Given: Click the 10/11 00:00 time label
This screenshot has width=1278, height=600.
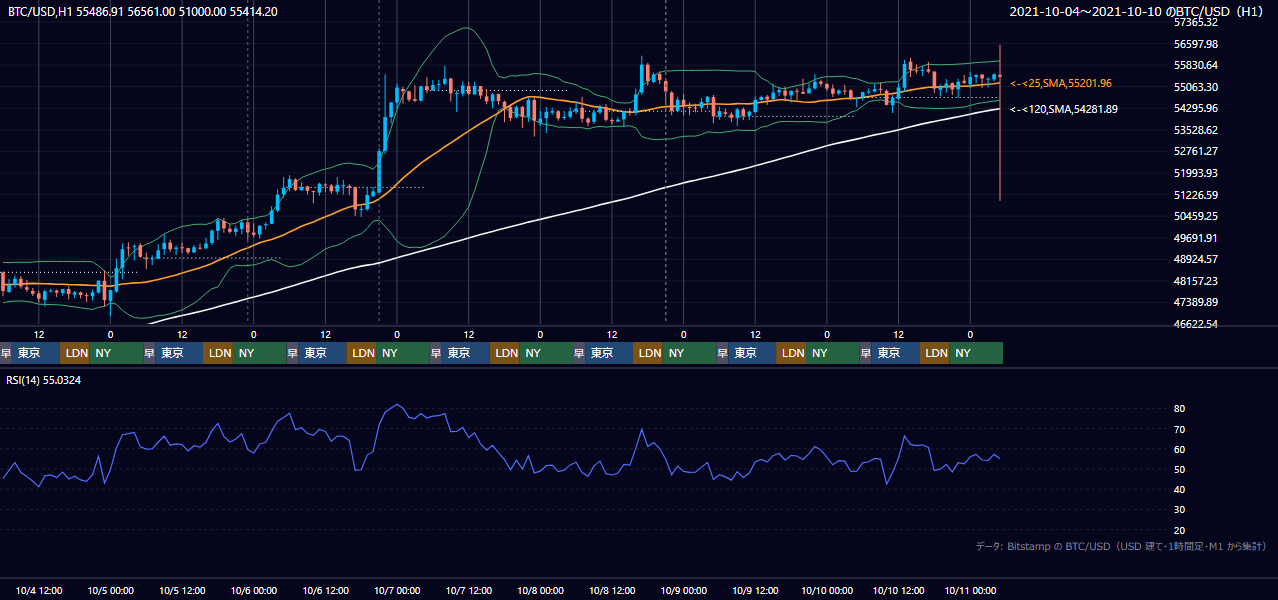Looking at the screenshot, I should (970, 591).
